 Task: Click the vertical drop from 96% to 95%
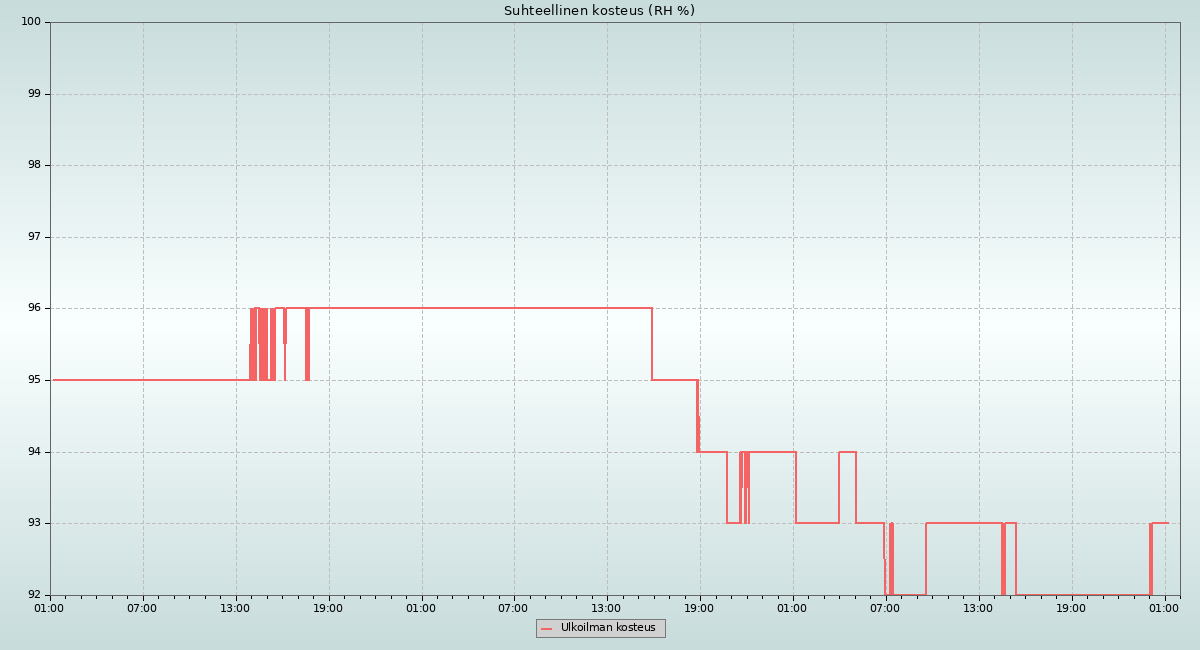coord(652,344)
